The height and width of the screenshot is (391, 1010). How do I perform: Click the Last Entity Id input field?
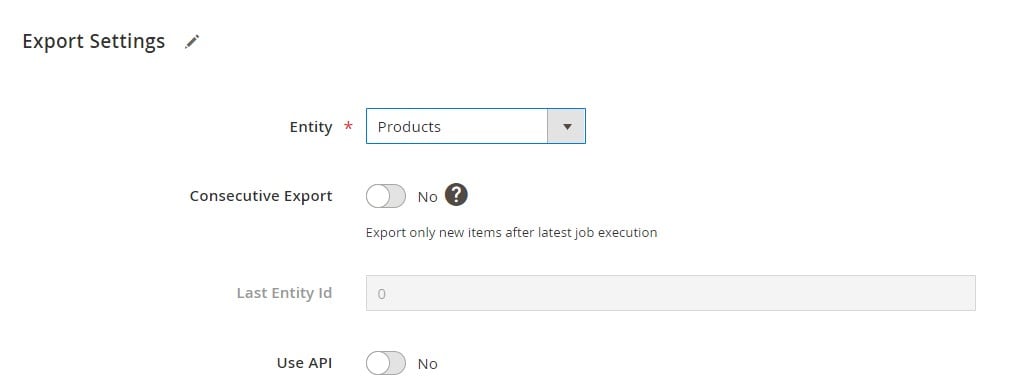(x=671, y=293)
